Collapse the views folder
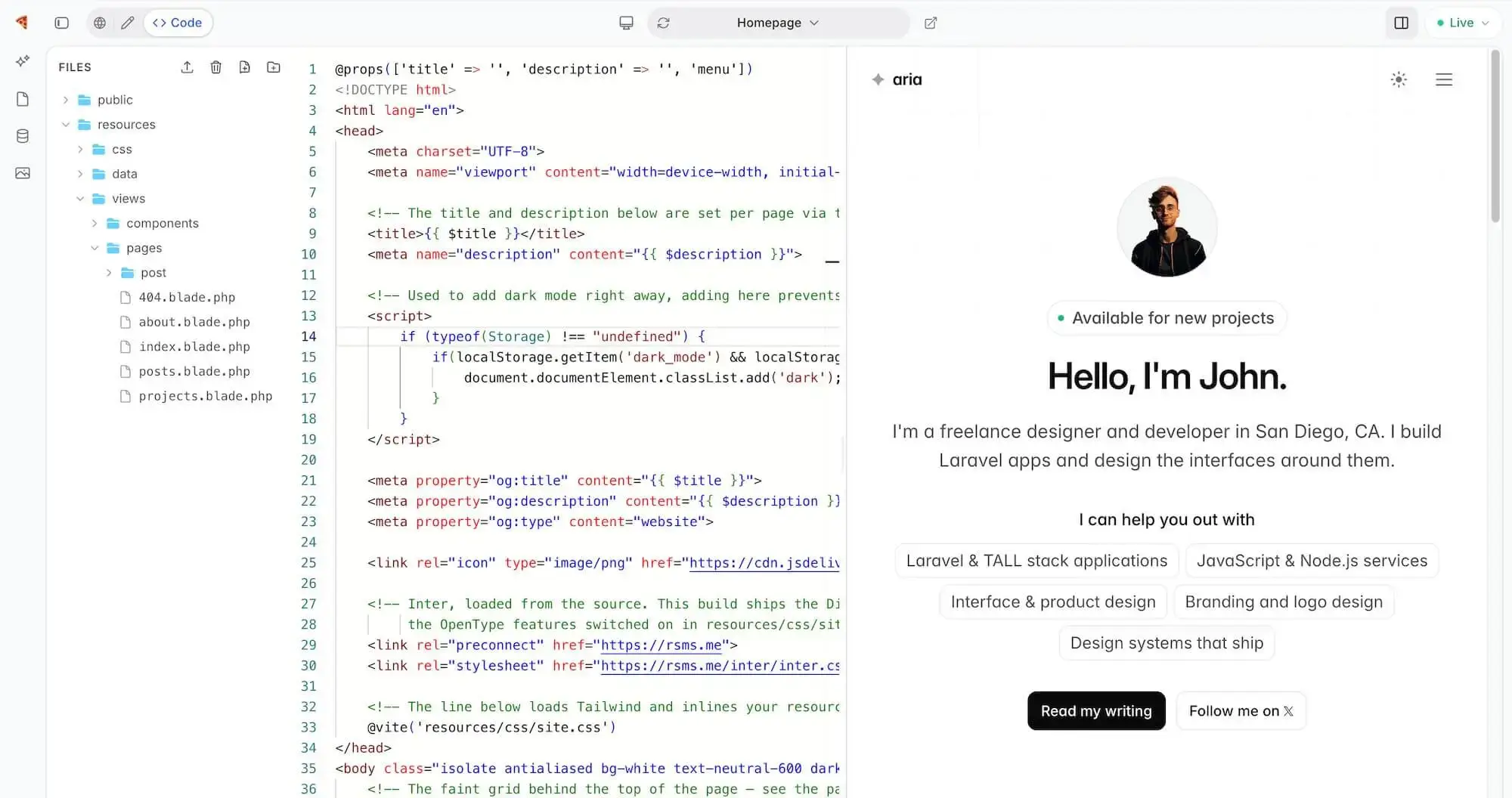 coord(80,199)
